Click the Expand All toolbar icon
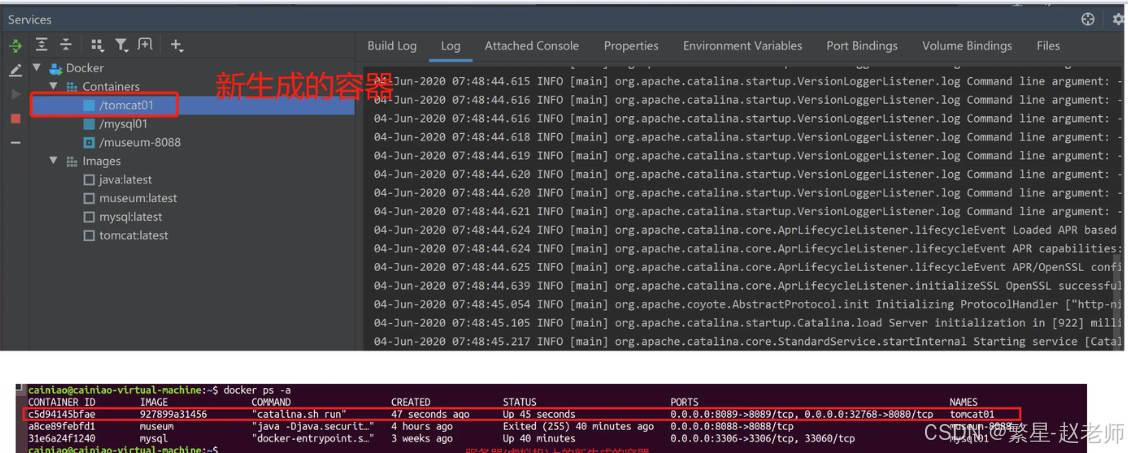The height and width of the screenshot is (453, 1128). coord(42,45)
